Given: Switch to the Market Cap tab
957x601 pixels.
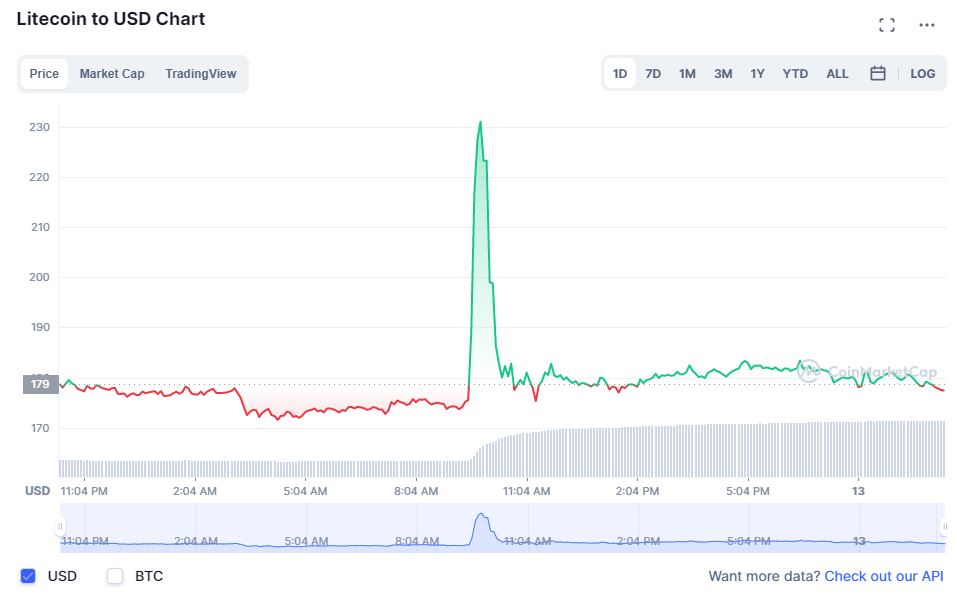Looking at the screenshot, I should (x=112, y=74).
